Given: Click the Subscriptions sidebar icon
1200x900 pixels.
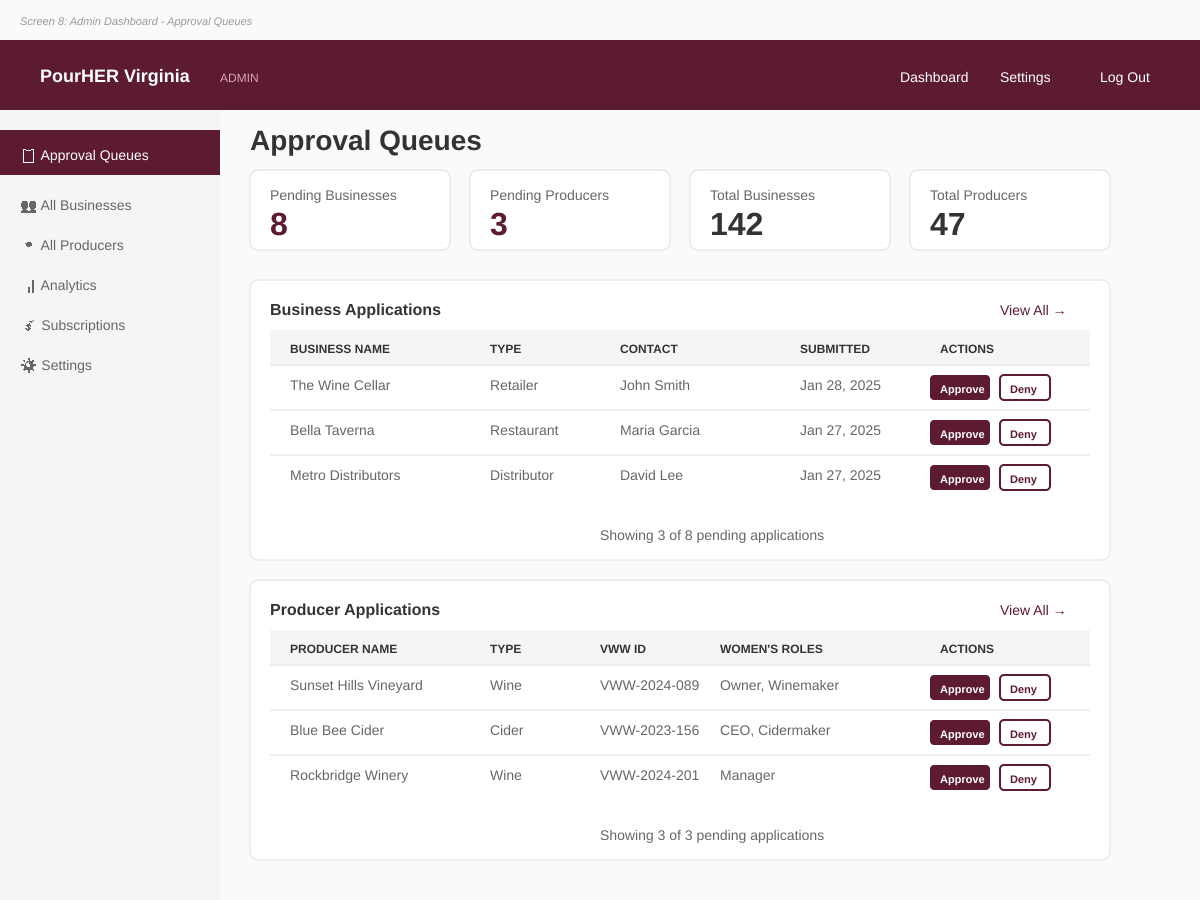Looking at the screenshot, I should point(29,326).
